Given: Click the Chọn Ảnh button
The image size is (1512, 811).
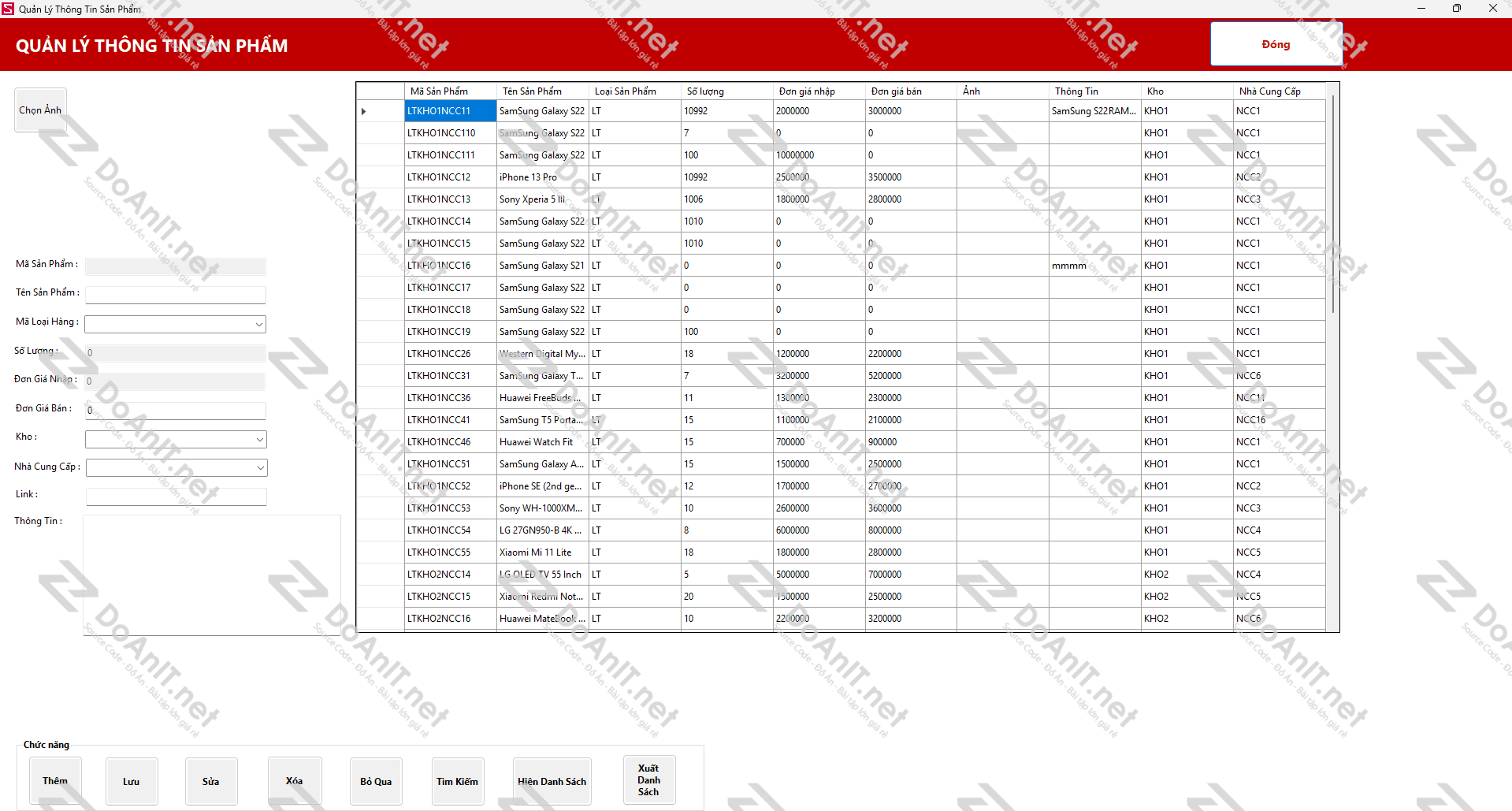Looking at the screenshot, I should (40, 110).
